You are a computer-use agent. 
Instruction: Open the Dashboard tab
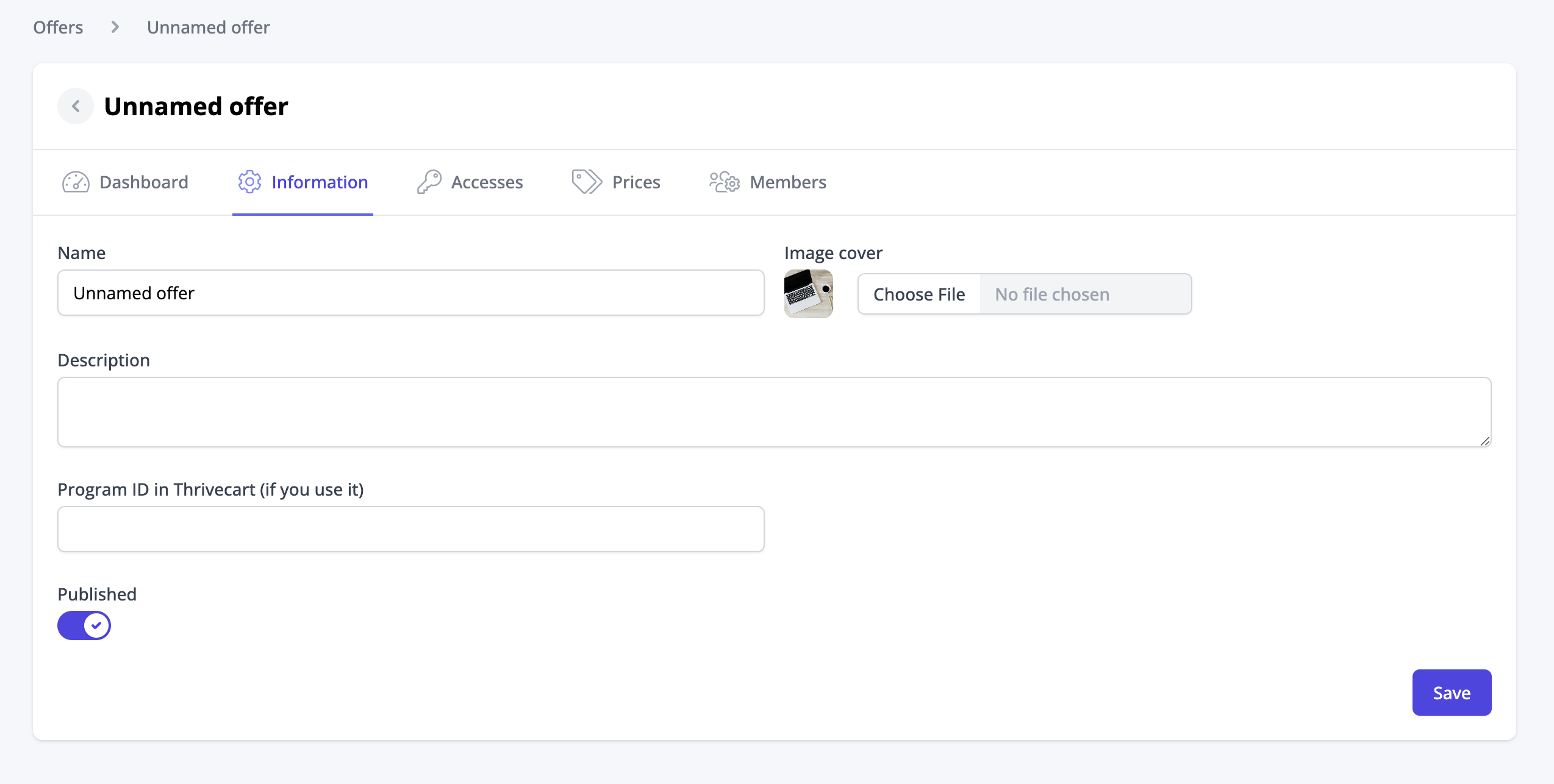coord(126,182)
